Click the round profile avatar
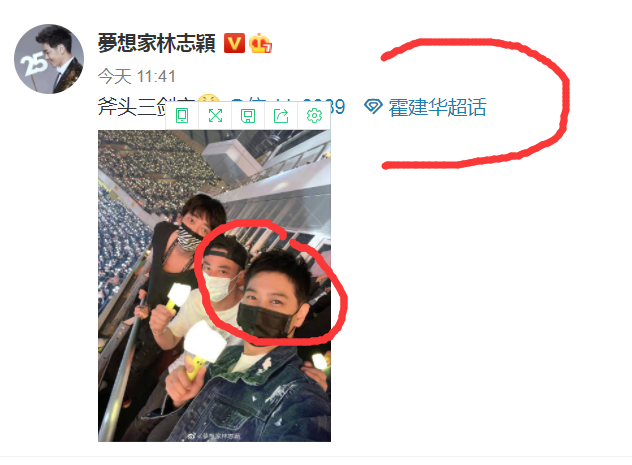Viewport: 632px width, 465px height. point(49,59)
